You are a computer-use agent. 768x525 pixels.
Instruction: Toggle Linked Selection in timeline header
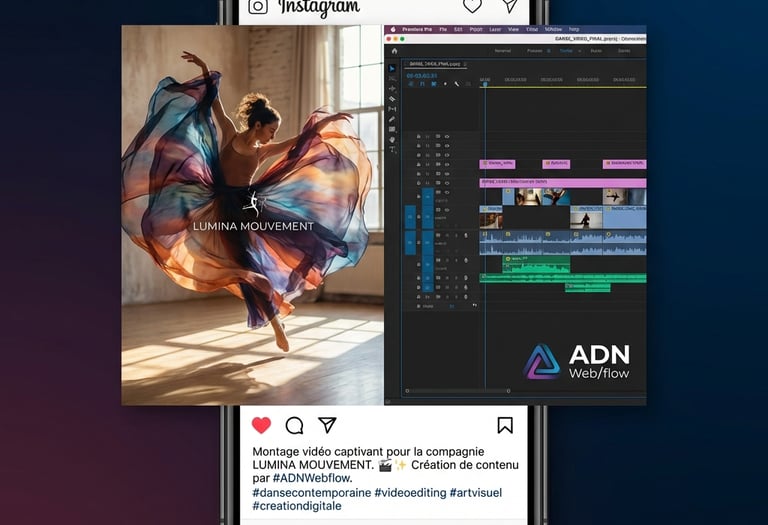(x=433, y=84)
